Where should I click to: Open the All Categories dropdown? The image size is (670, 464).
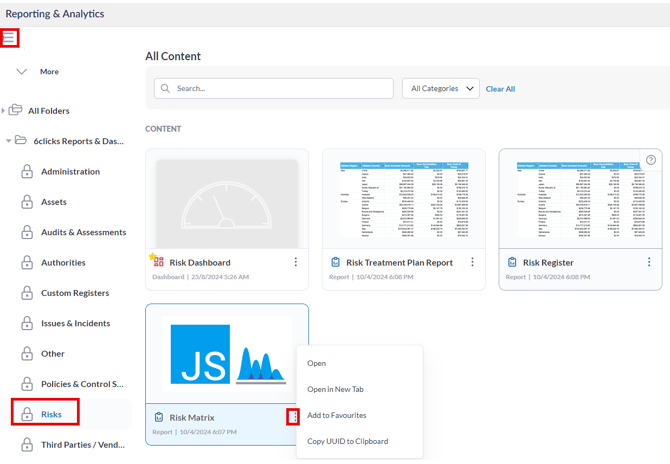click(x=441, y=89)
